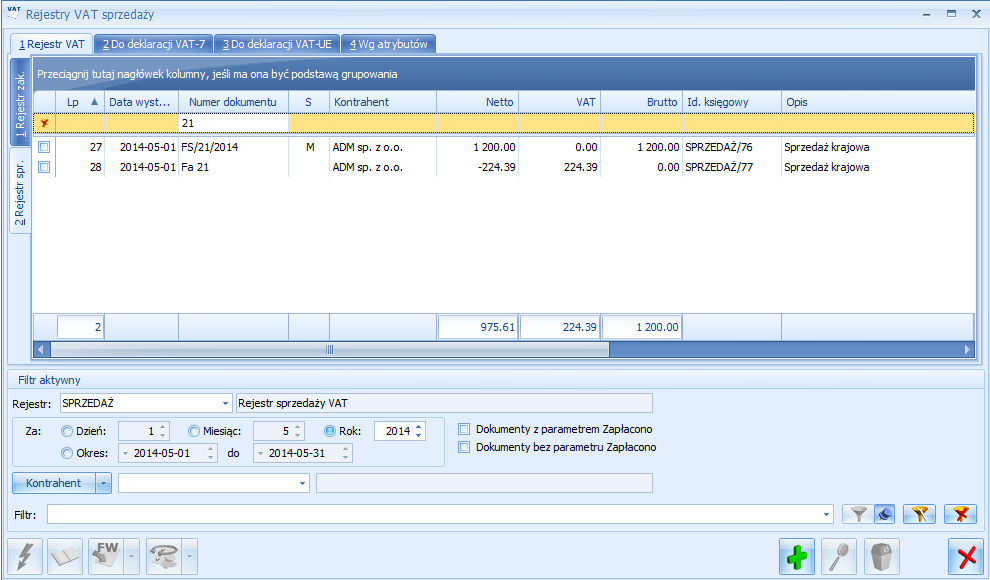Enable Dokumenty bez parametru Zapłacono

[464, 447]
